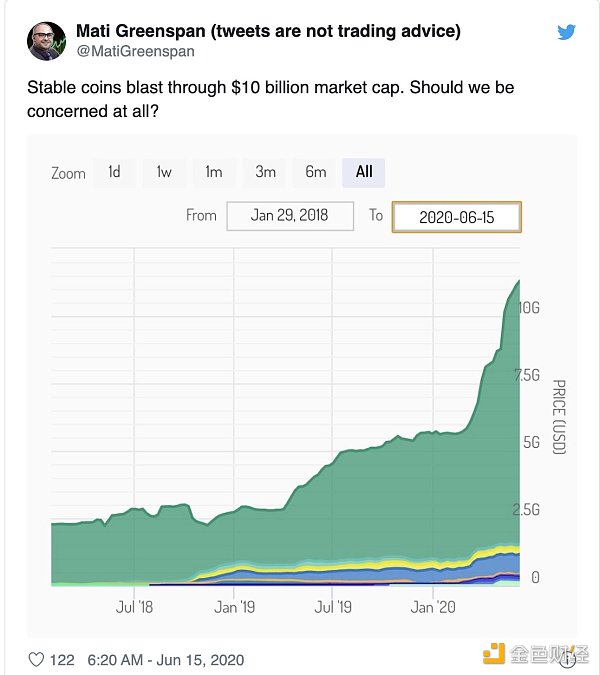Click the From date field
This screenshot has width=600, height=675.
[x=290, y=216]
